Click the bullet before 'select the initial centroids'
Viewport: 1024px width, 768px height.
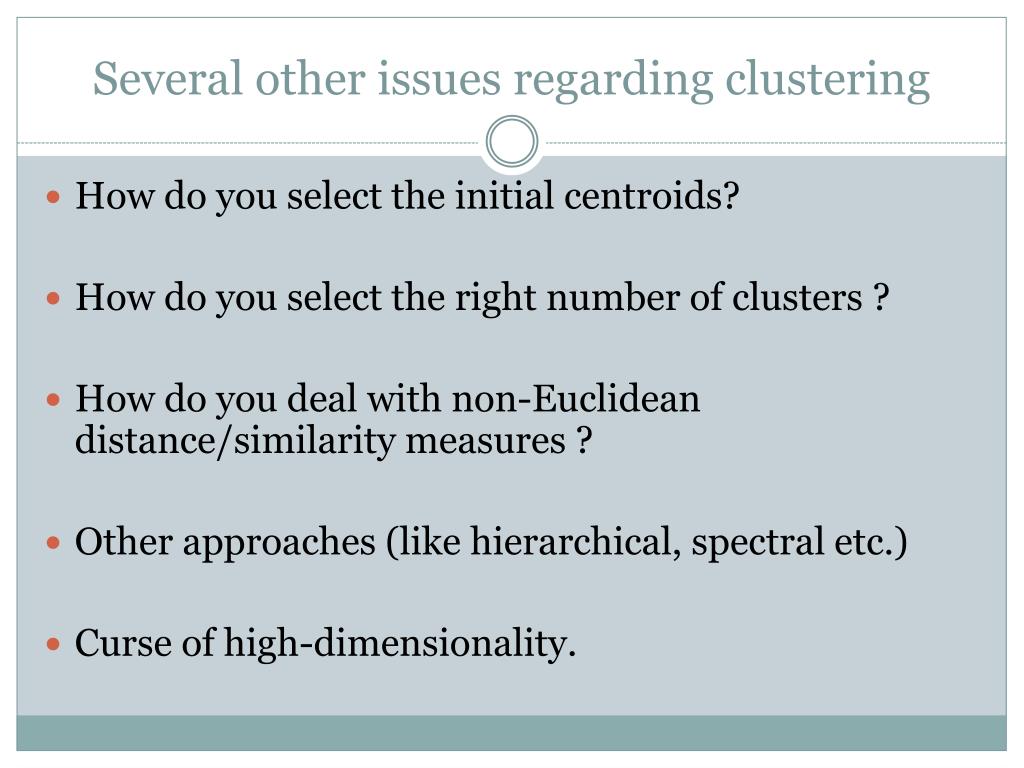pos(54,197)
